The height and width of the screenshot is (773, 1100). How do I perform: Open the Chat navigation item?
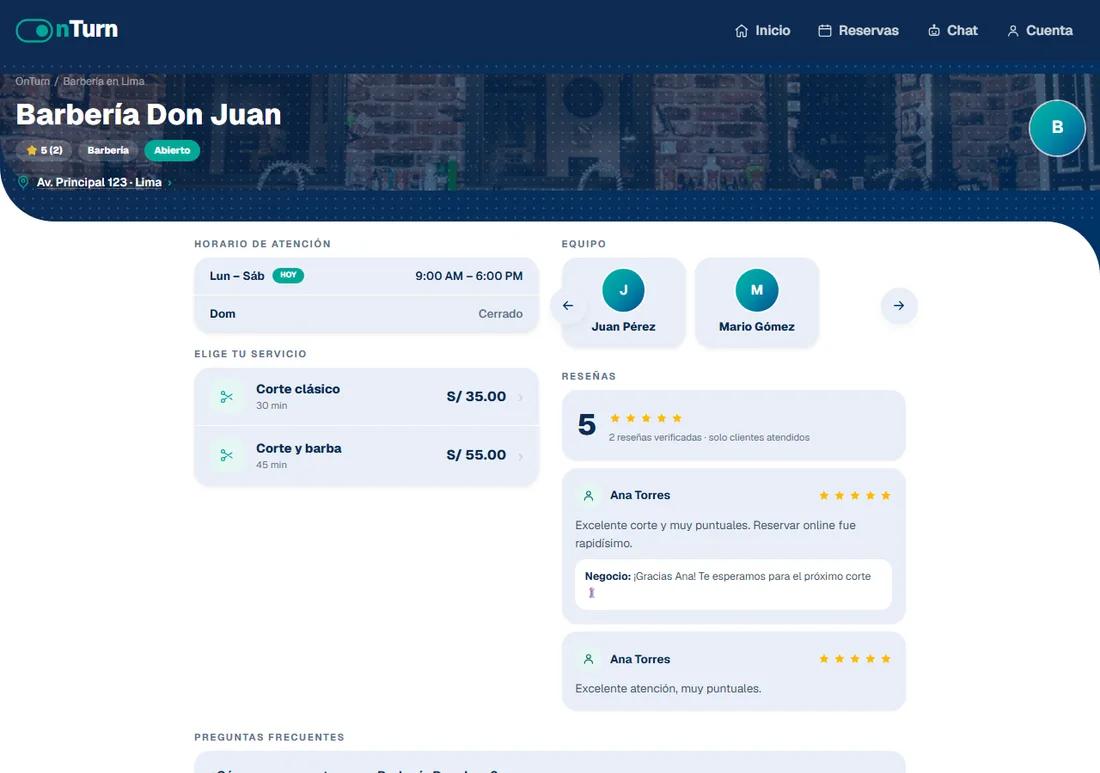tap(952, 31)
